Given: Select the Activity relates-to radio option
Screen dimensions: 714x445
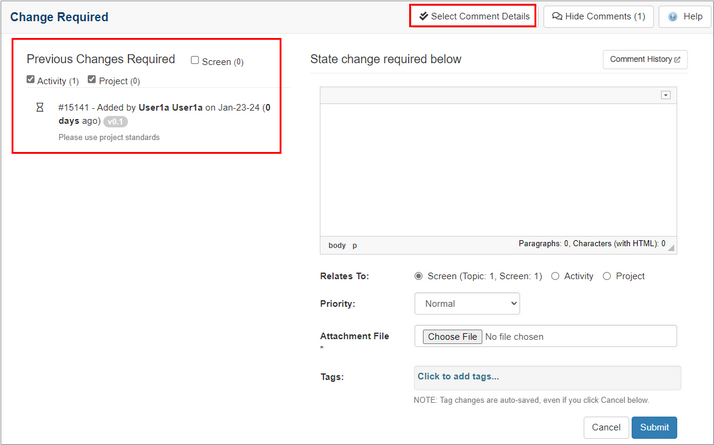Looking at the screenshot, I should tap(555, 276).
